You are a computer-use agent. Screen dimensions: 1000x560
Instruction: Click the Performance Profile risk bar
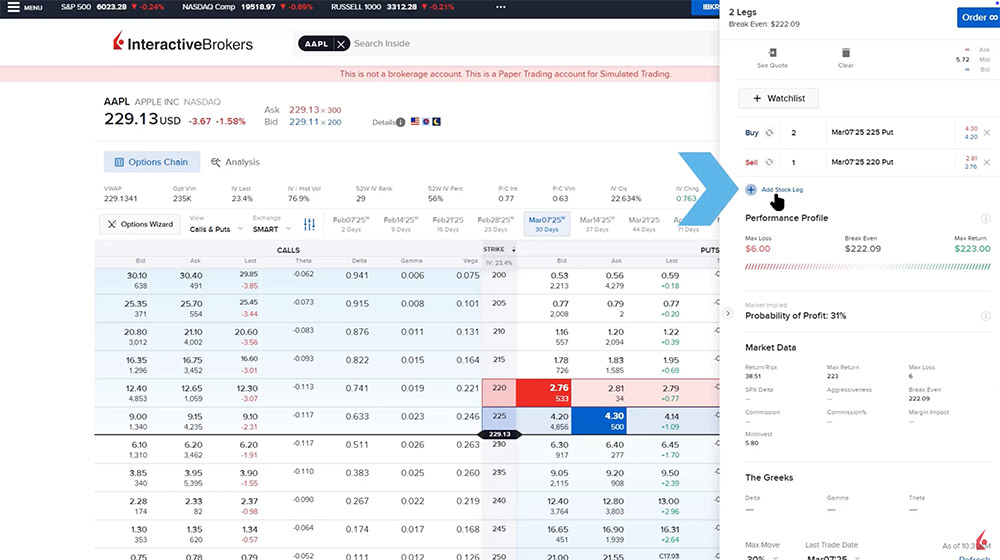[867, 267]
